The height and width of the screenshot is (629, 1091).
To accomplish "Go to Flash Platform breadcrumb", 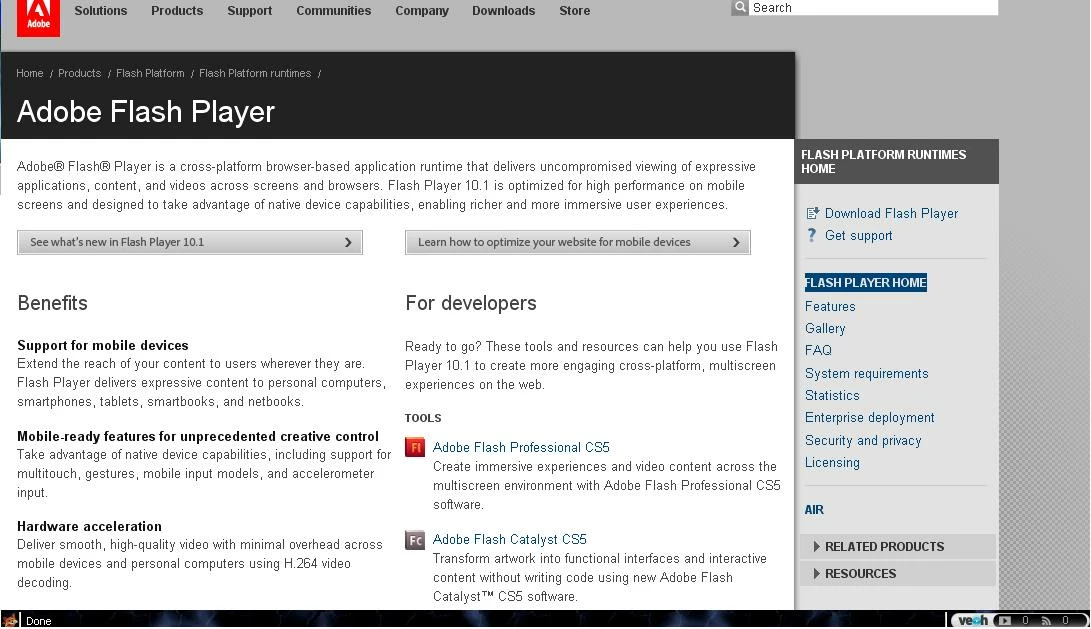I will 150,73.
